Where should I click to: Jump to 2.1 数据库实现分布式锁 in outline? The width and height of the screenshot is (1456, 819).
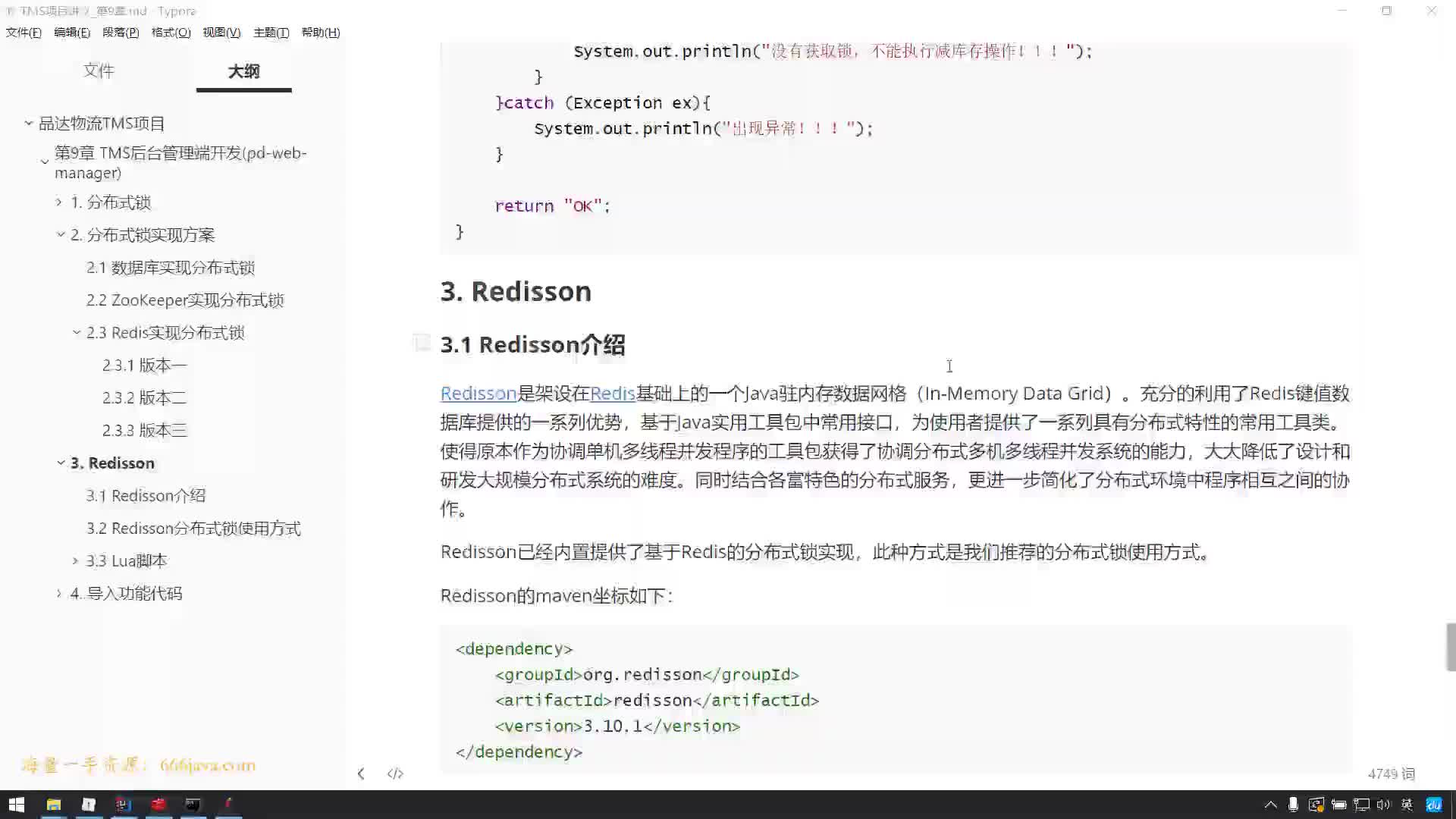[171, 268]
